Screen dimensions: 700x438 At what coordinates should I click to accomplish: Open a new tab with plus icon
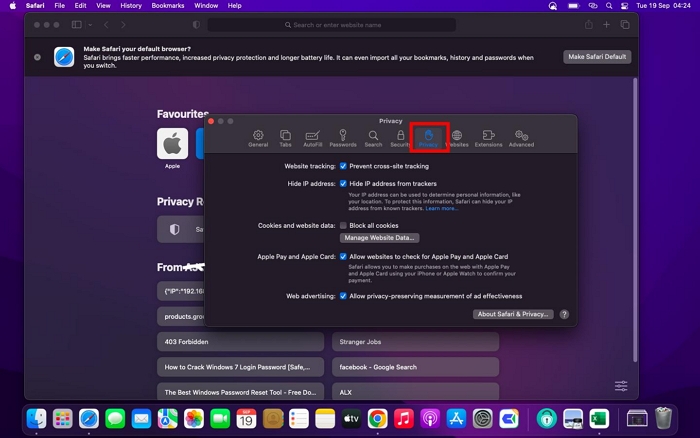(606, 25)
